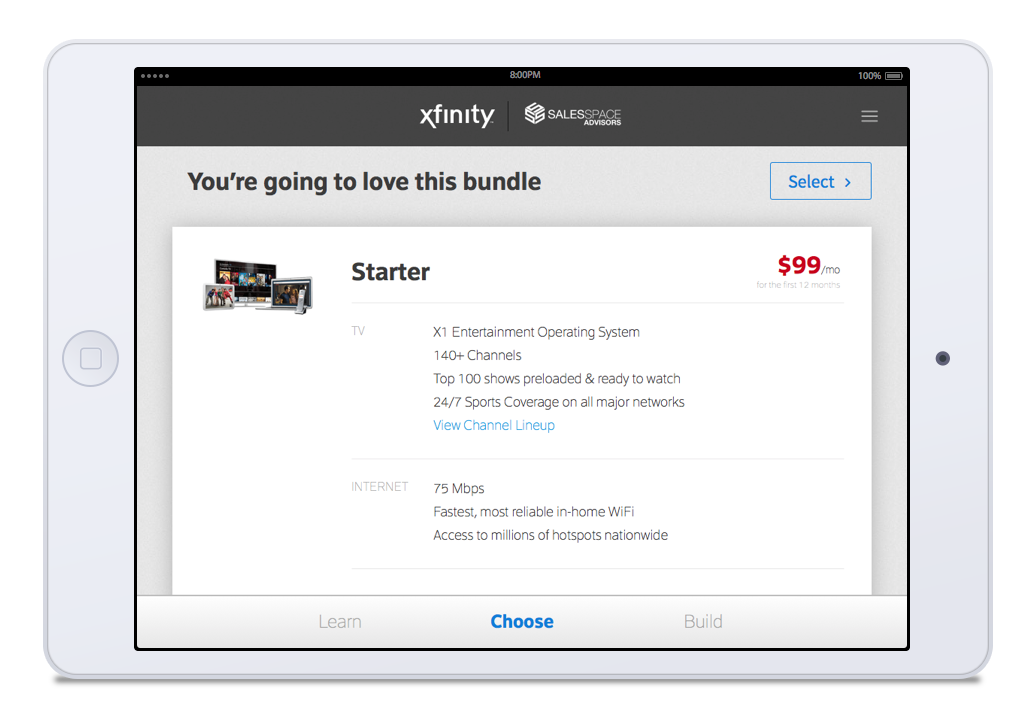This screenshot has width=1035, height=717.
Task: Switch to the Learn tab
Action: tap(340, 621)
